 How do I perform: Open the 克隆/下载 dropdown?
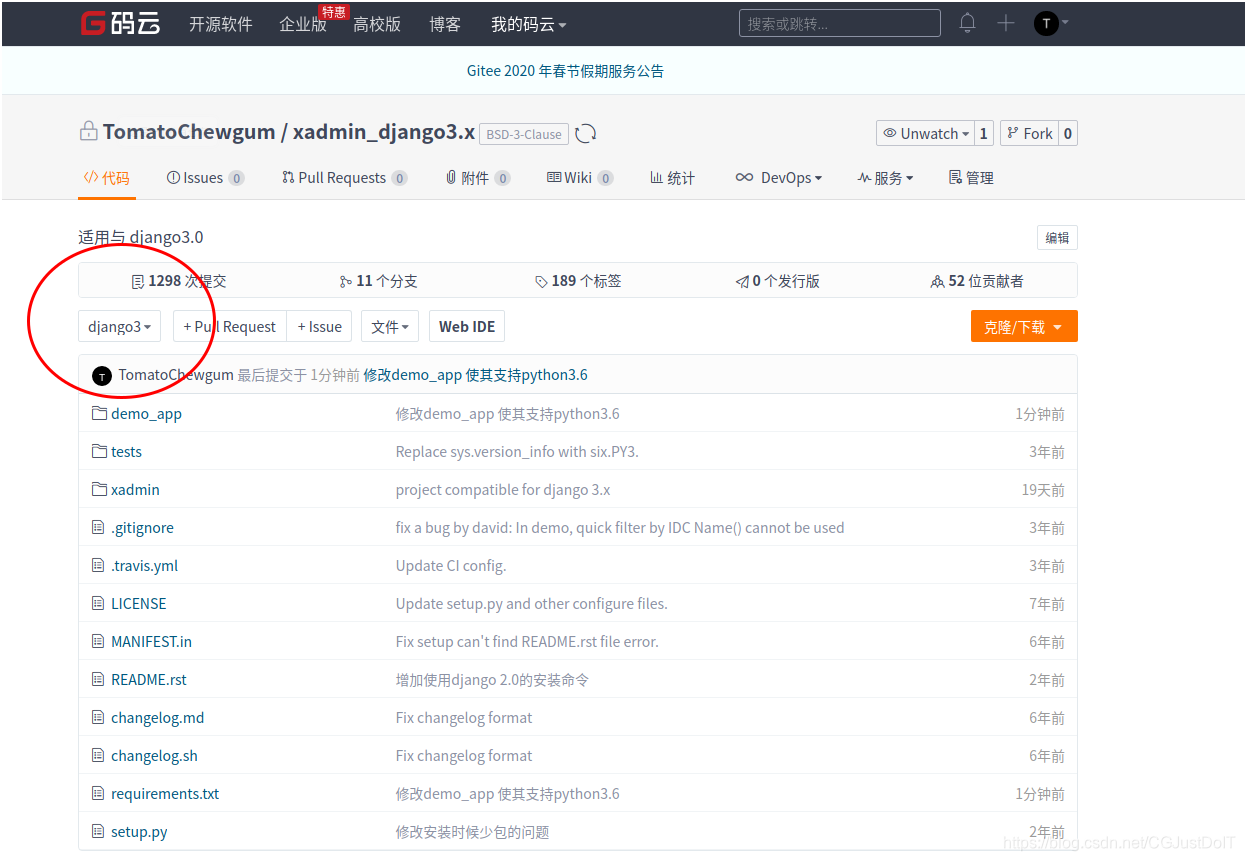tap(1024, 326)
